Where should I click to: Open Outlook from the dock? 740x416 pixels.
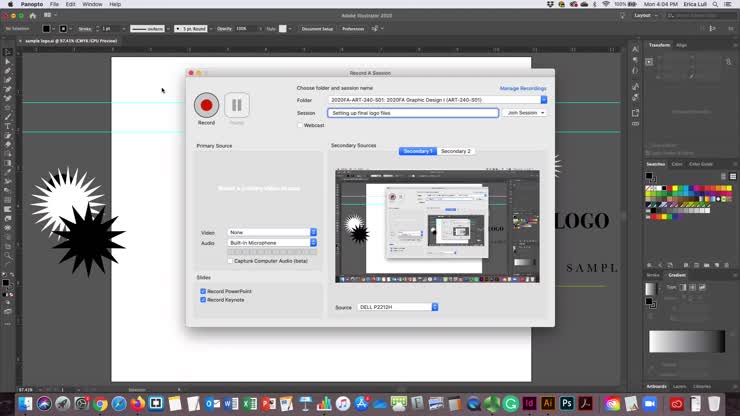212,404
